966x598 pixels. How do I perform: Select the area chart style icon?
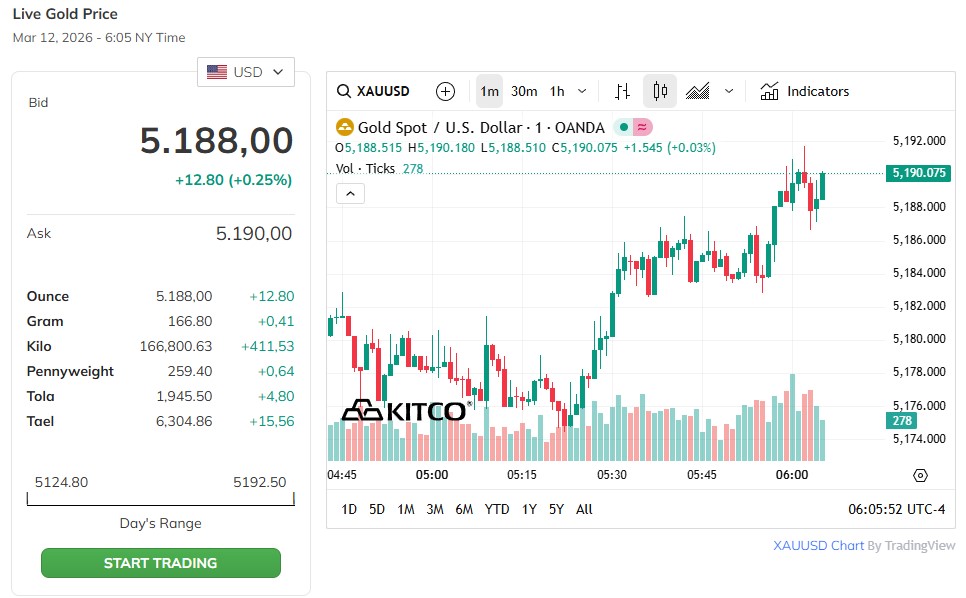coord(698,91)
